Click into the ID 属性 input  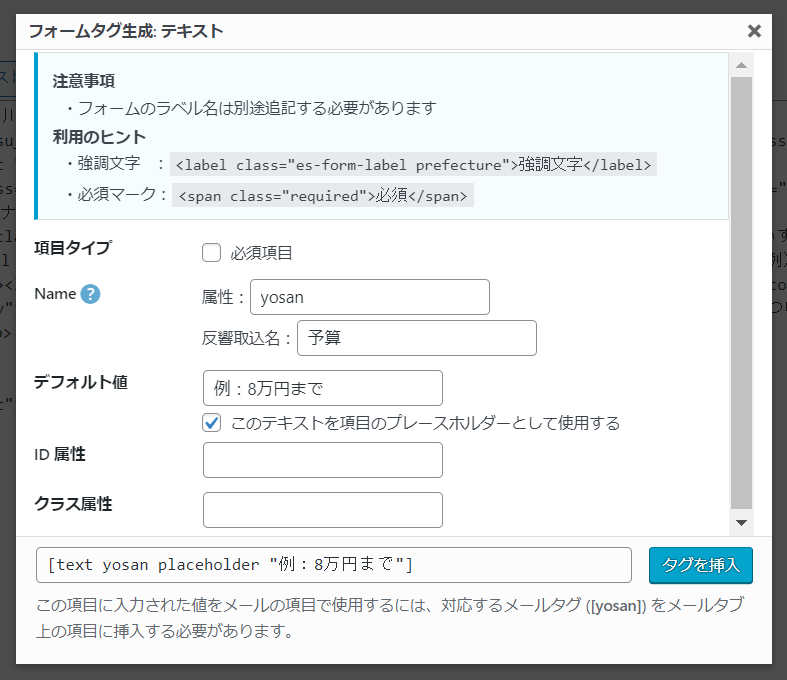[322, 460]
